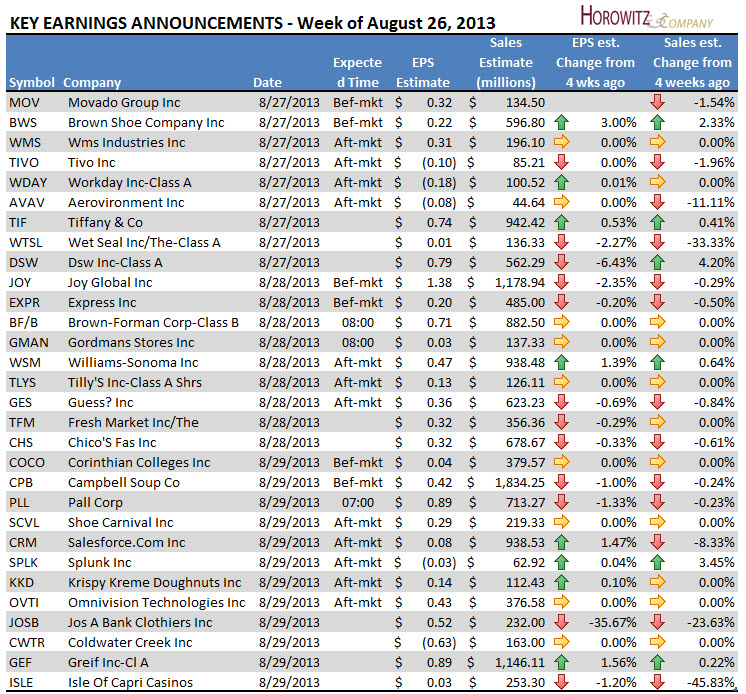This screenshot has height=694, width=746.
Task: Click green up arrow next to BWS 3.00%
Action: [x=561, y=122]
